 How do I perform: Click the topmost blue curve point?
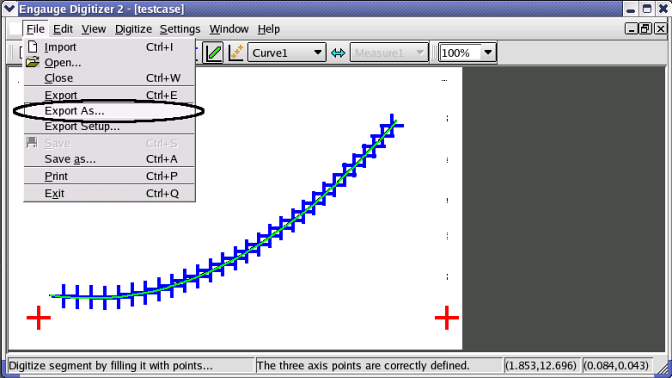coord(392,125)
